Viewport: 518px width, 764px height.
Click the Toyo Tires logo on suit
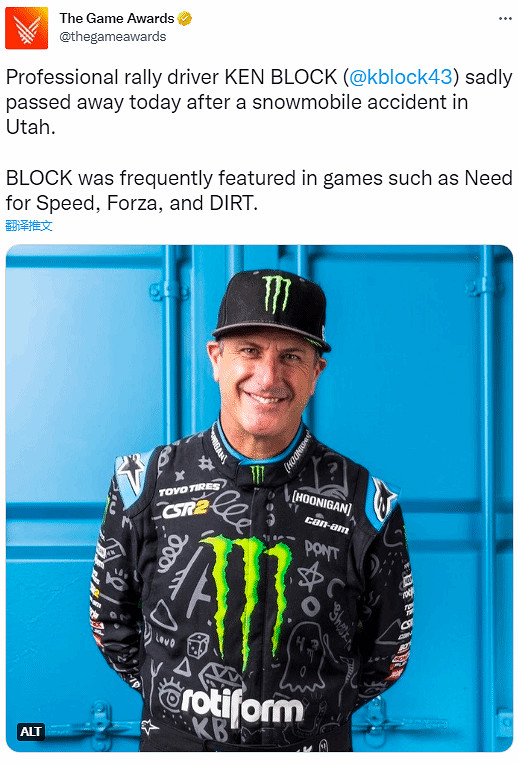(x=189, y=489)
